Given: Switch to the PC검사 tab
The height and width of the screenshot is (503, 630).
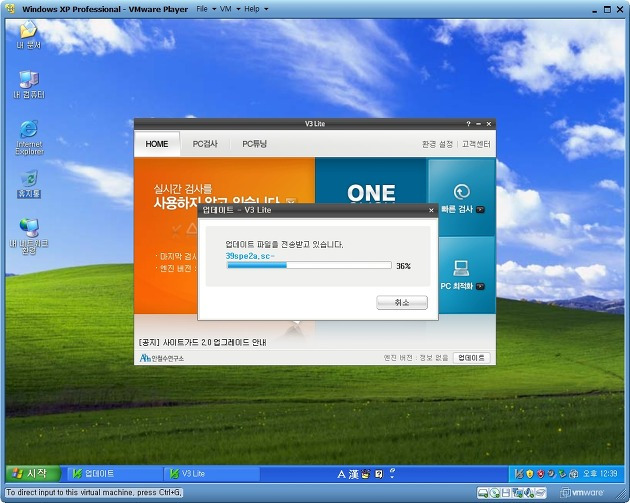Looking at the screenshot, I should [x=205, y=144].
